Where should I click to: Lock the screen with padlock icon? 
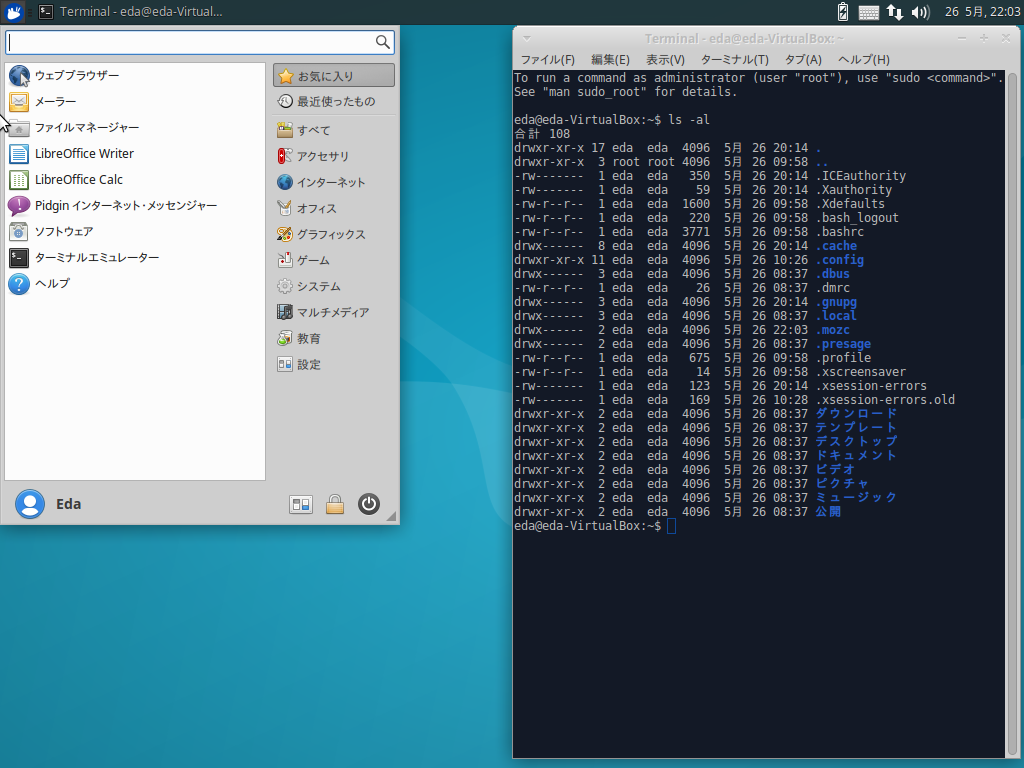click(x=335, y=504)
